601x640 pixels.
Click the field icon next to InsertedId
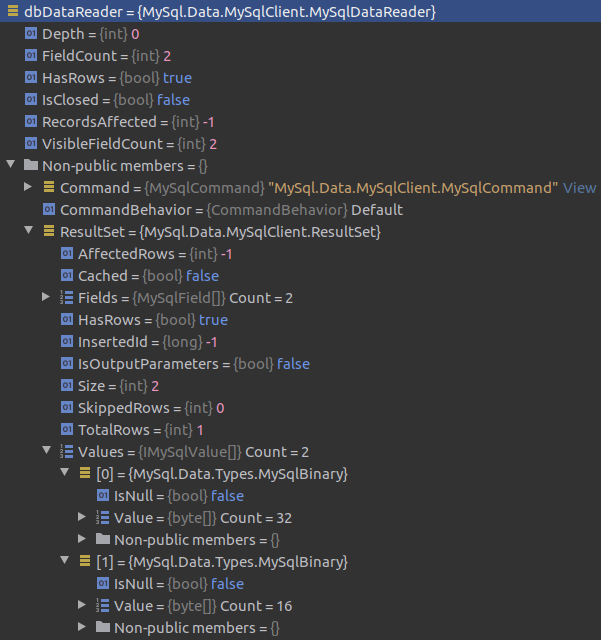click(67, 341)
